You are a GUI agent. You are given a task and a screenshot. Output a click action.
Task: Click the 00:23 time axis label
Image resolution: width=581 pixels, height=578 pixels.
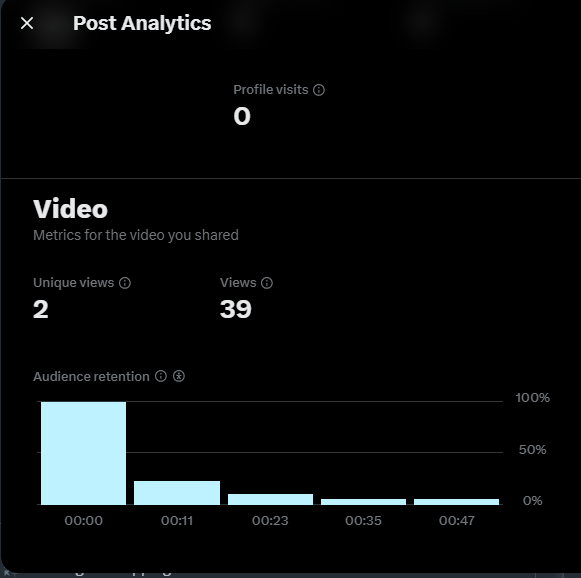pos(270,521)
